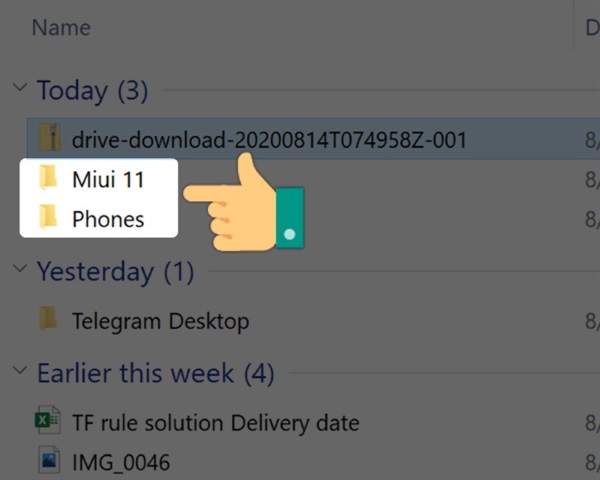The height and width of the screenshot is (480, 600).
Task: Select the Telegram Desktop folder name
Action: (x=161, y=321)
